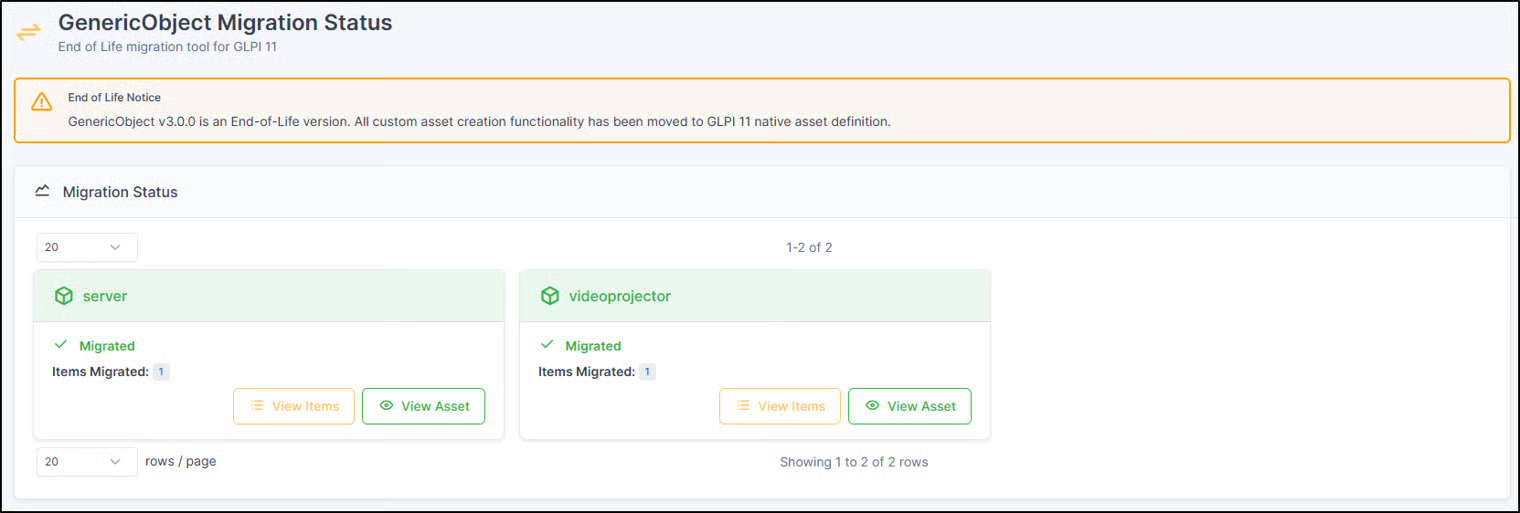Click the migration arrows icon beside the page title
Screen dimensions: 1520x513
pyautogui.click(x=28, y=32)
